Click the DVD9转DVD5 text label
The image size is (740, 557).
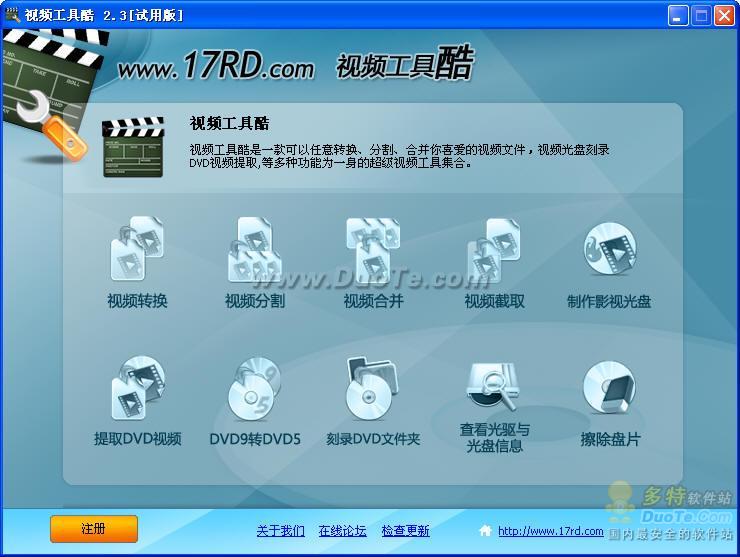[x=255, y=439]
